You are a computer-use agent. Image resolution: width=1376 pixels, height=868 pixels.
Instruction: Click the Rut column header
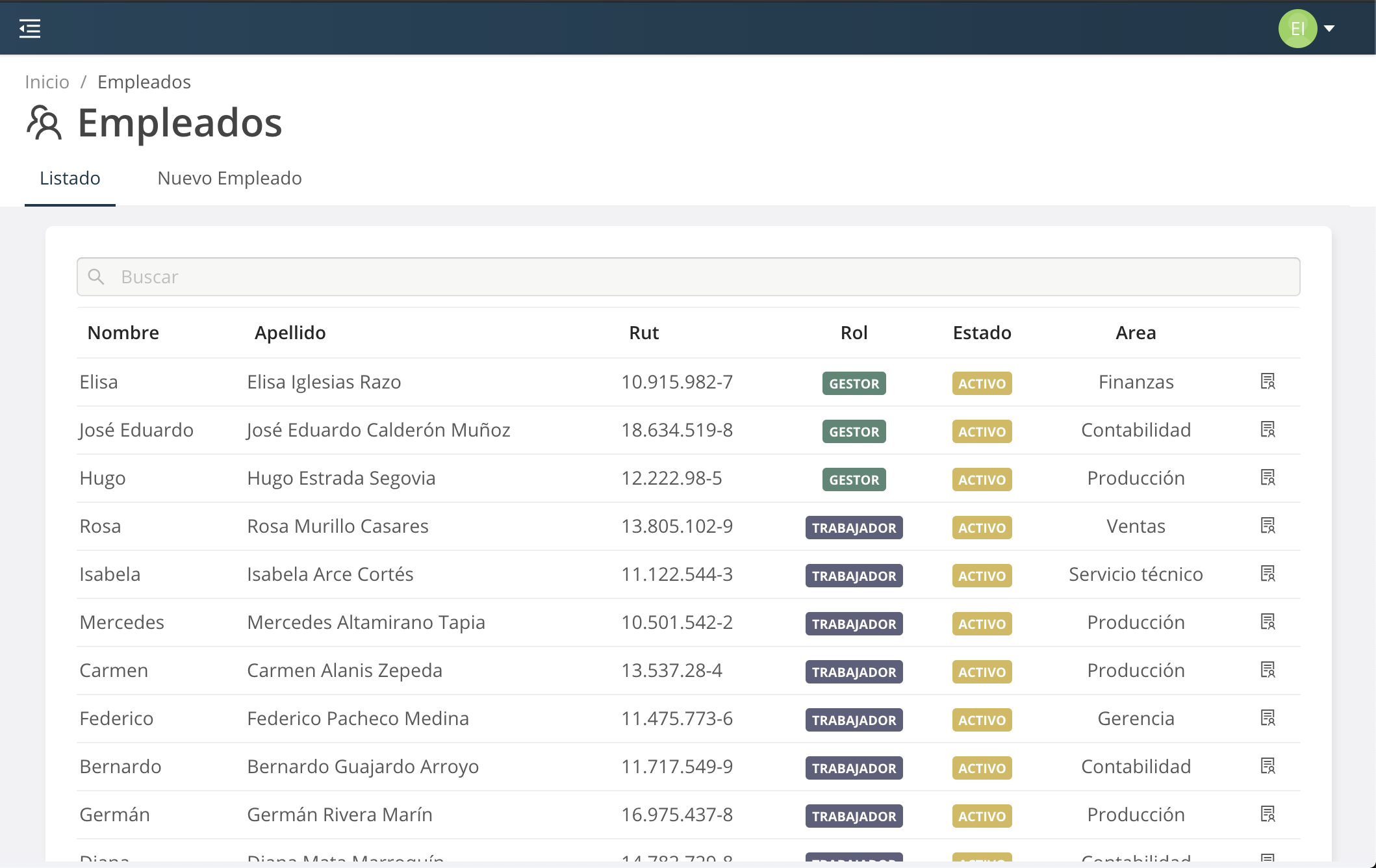pos(644,333)
